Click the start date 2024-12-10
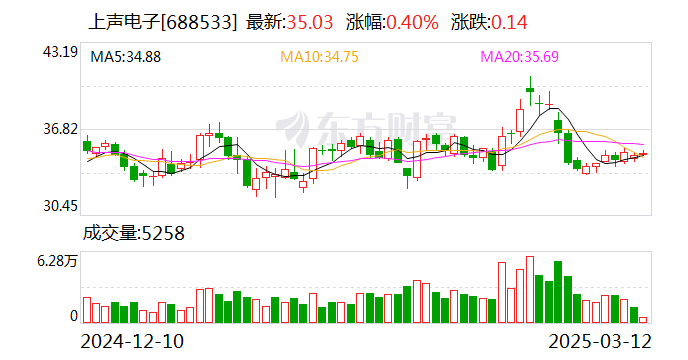Image resolution: width=688 pixels, height=360 pixels. click(132, 341)
